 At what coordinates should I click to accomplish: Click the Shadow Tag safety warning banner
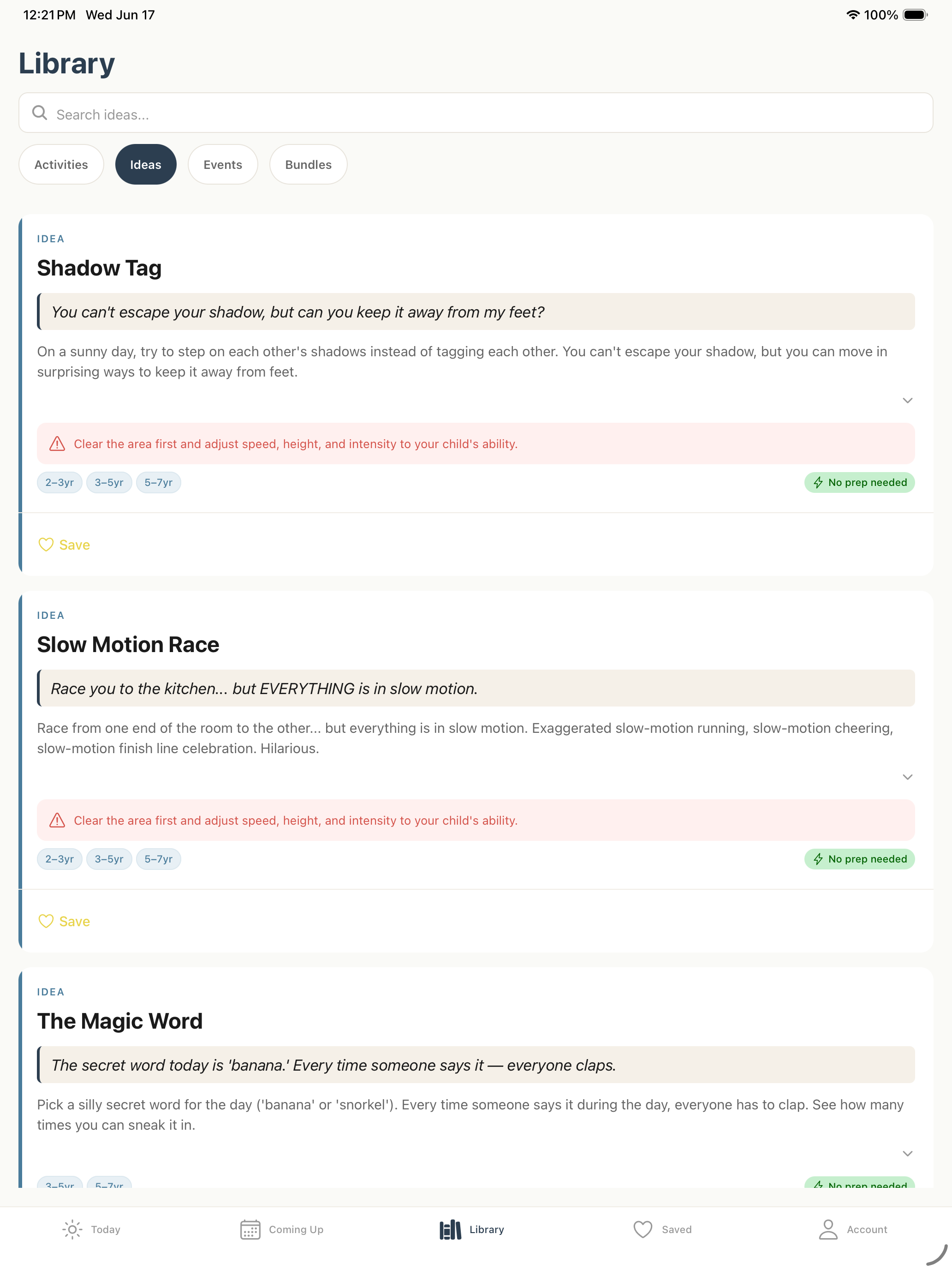tap(476, 444)
